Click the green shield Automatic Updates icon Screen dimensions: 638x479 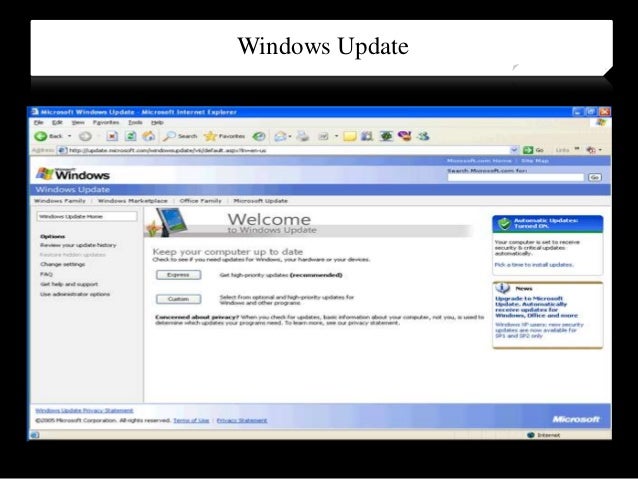click(x=505, y=223)
